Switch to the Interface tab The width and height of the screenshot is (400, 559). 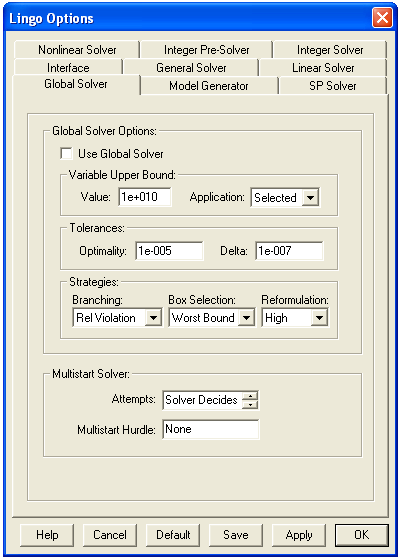point(68,67)
